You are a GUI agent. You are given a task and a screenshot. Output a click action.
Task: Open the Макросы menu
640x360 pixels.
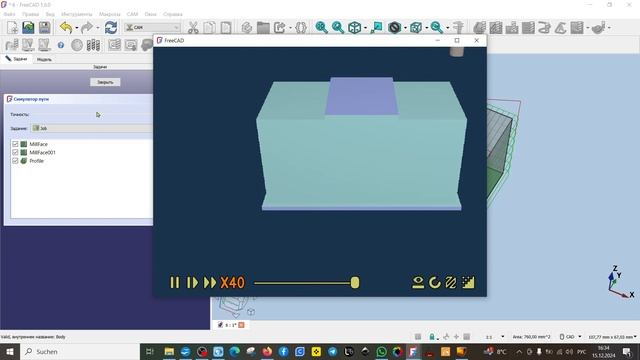[x=109, y=14]
